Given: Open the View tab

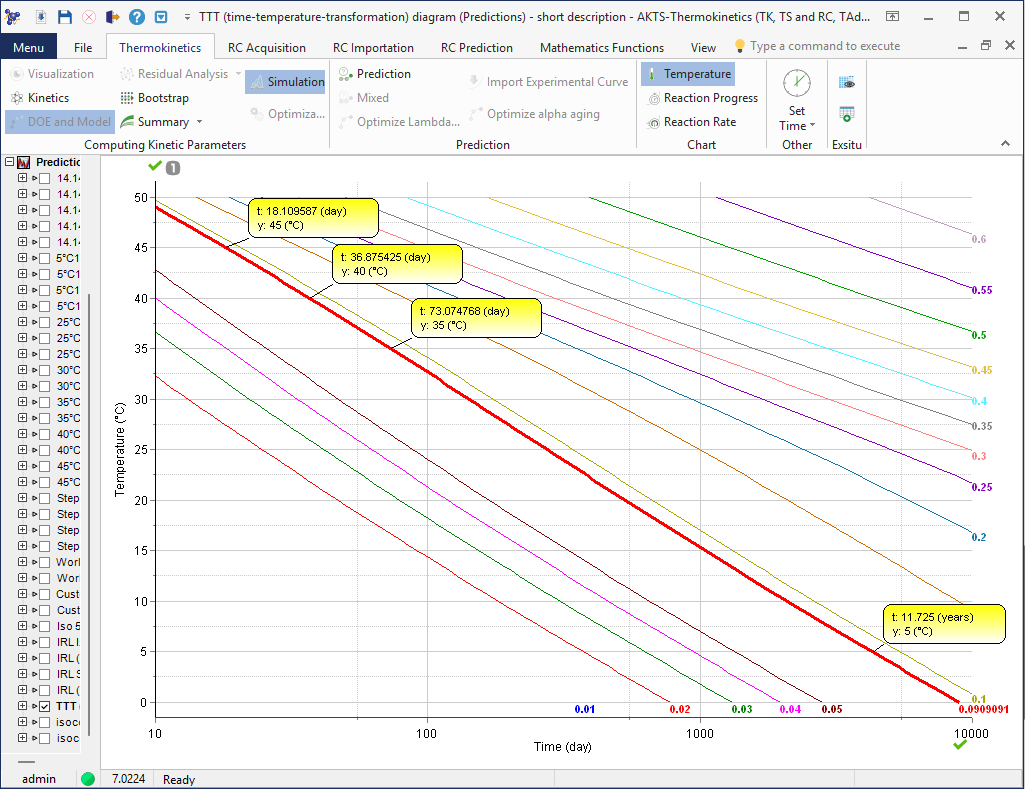Looking at the screenshot, I should (703, 47).
